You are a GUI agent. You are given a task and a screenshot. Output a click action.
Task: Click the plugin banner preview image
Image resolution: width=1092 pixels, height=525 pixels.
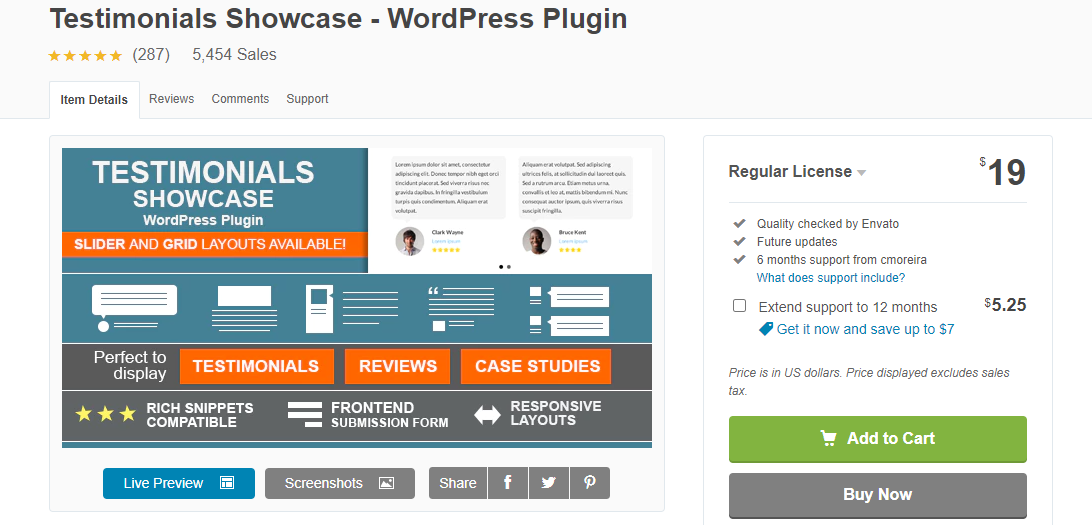[x=357, y=298]
